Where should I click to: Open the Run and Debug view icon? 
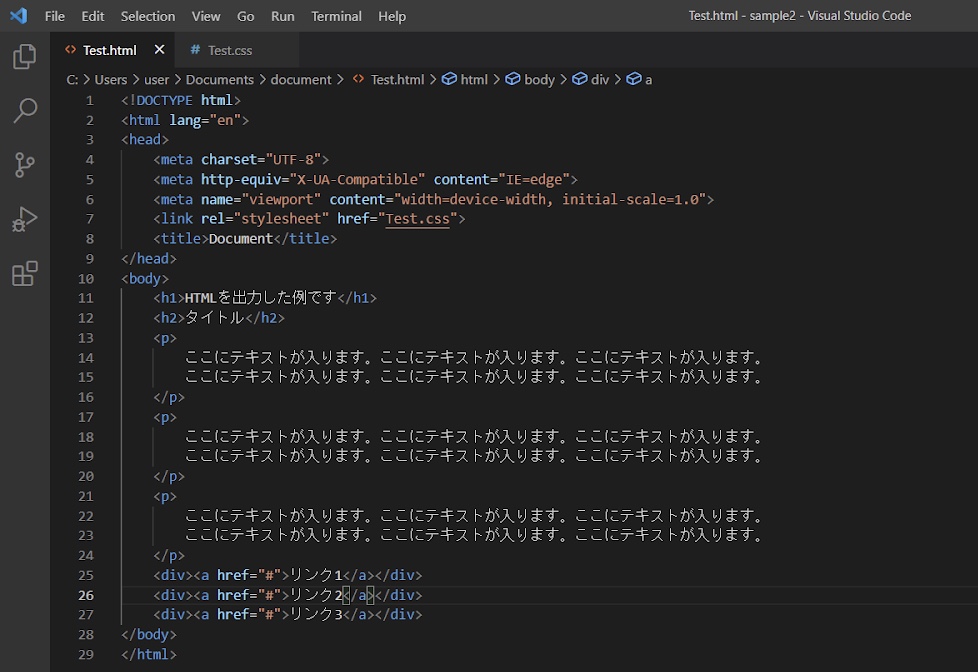pos(25,219)
